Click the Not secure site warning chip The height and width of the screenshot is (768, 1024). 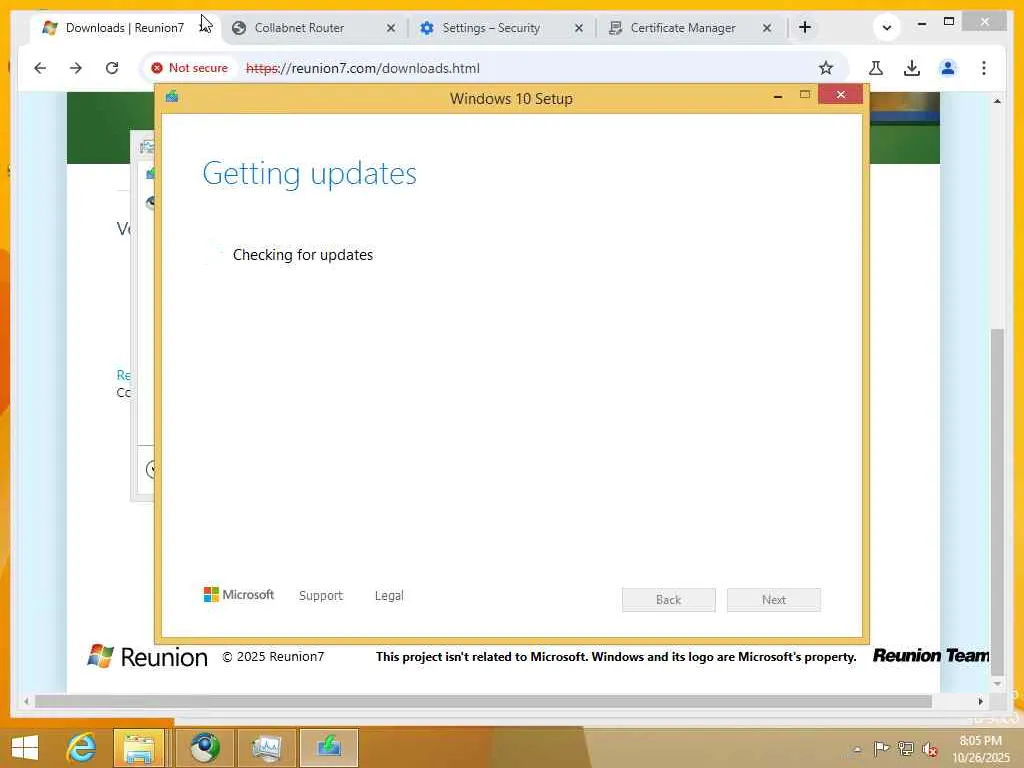point(189,68)
